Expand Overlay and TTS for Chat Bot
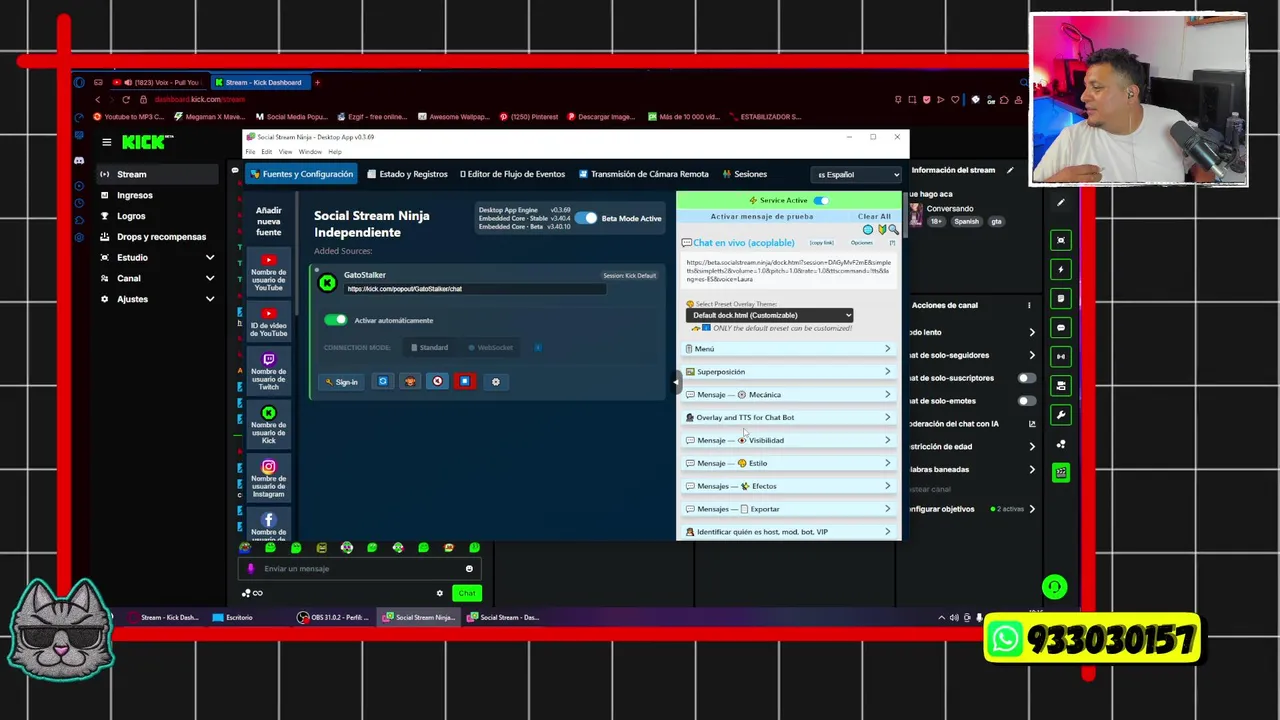1280x720 pixels. pyautogui.click(x=788, y=418)
